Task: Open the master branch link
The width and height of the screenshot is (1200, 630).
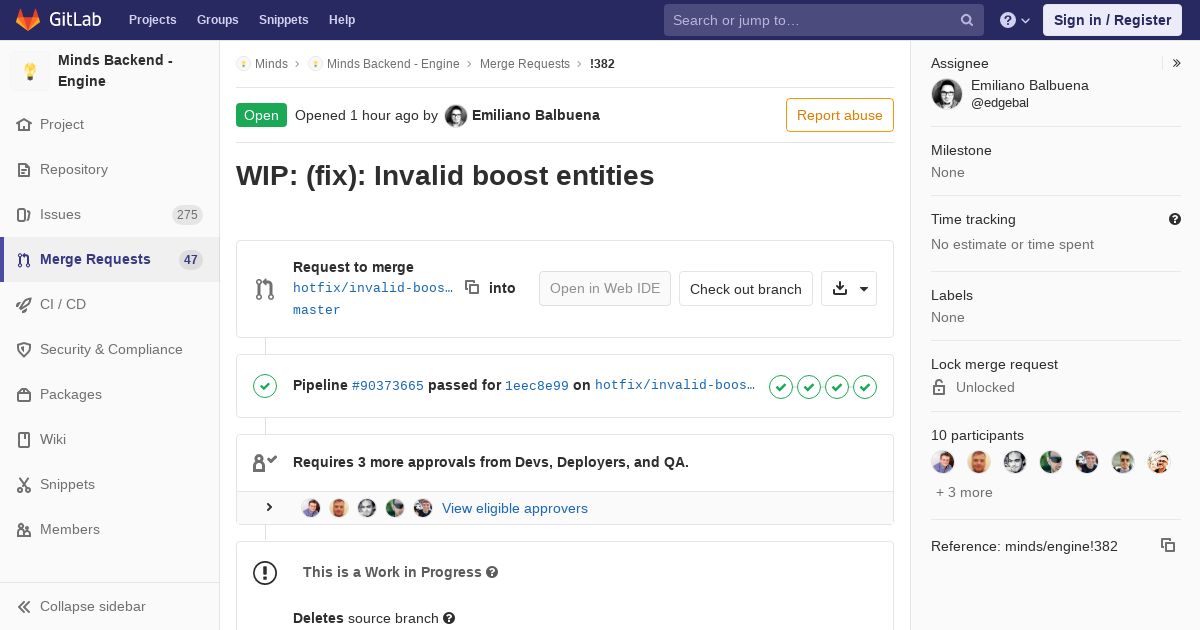Action: [x=317, y=310]
